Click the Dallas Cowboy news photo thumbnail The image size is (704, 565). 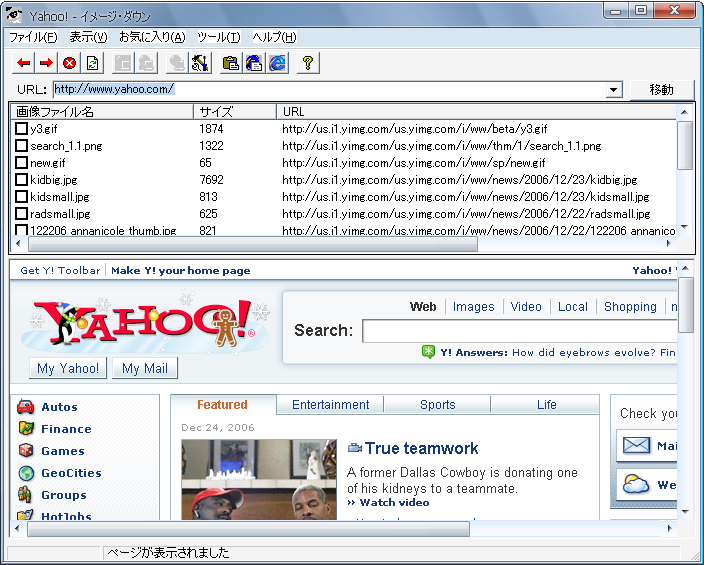click(x=259, y=479)
